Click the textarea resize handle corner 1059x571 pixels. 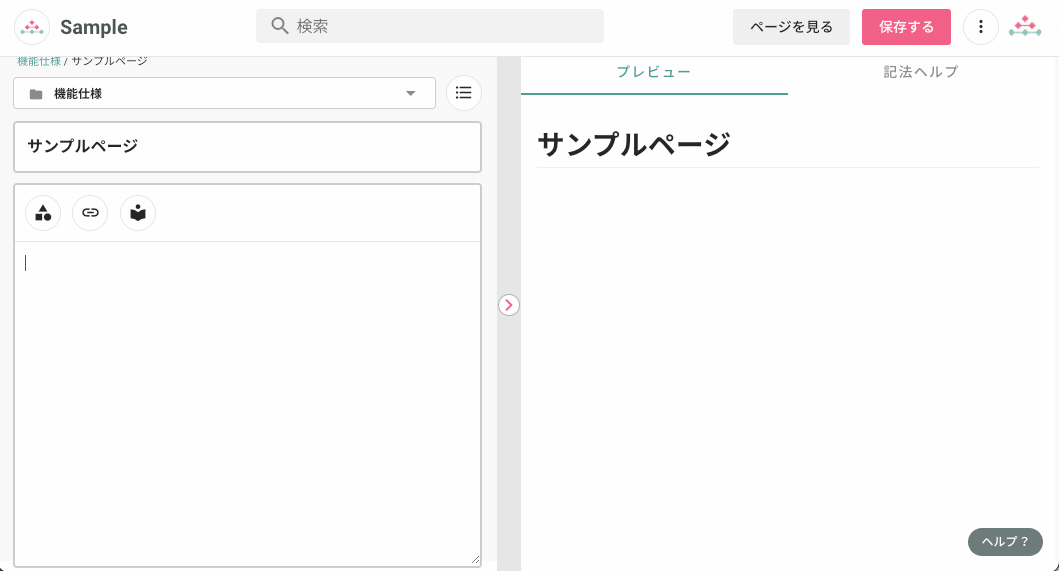pyautogui.click(x=475, y=560)
